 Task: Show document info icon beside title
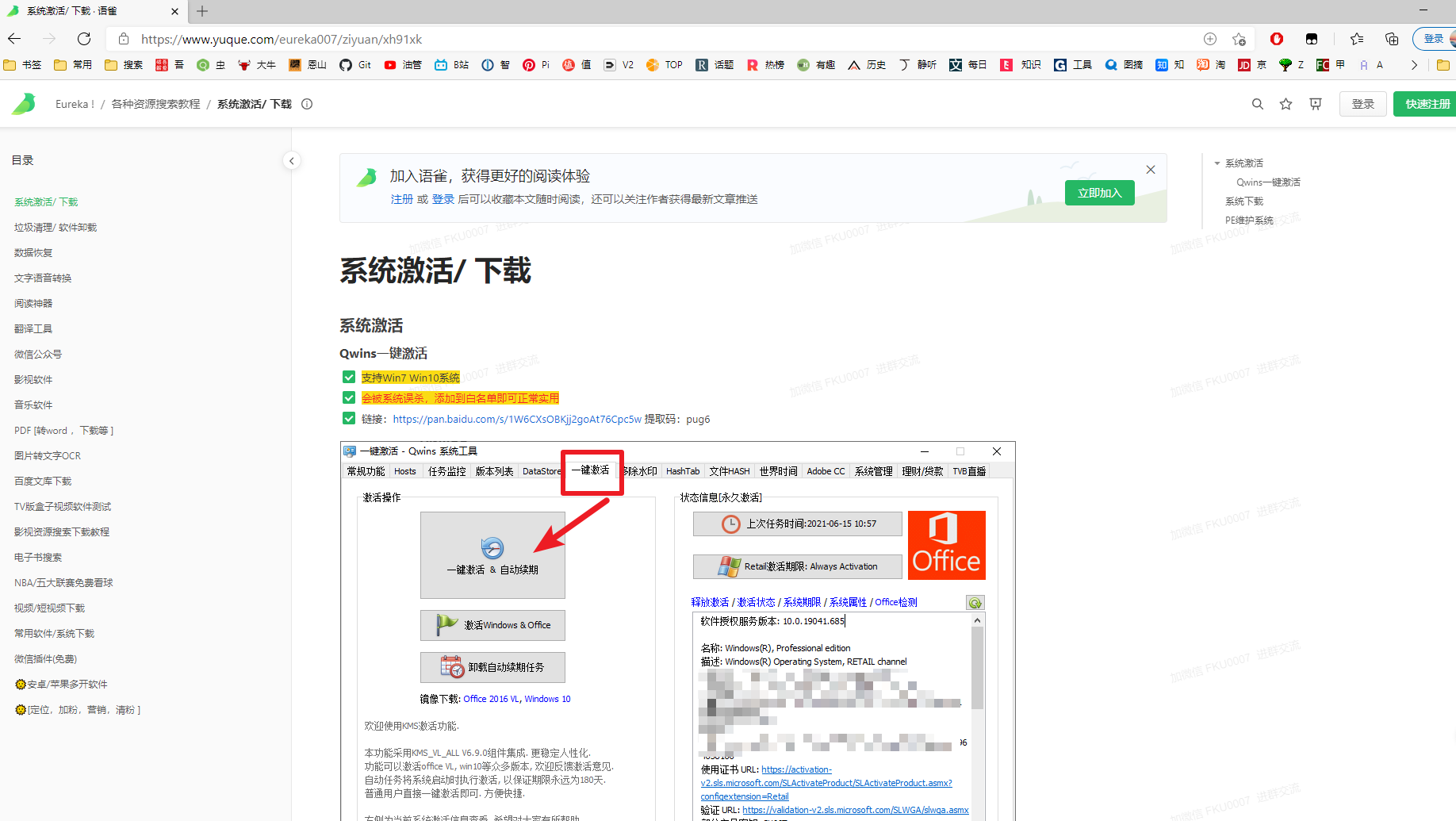(x=307, y=104)
